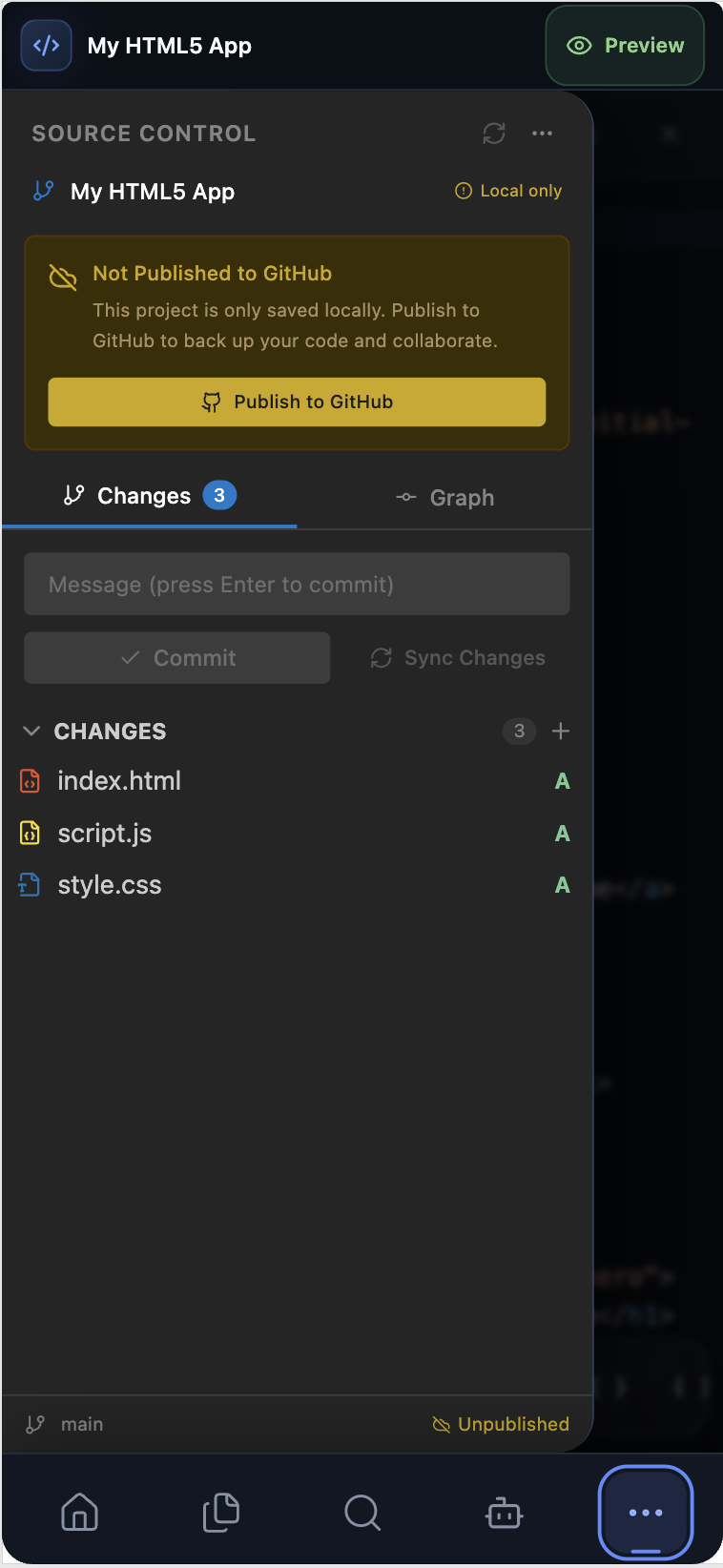
Task: Open the files explorer icon in the bottom bar
Action: [x=221, y=1513]
